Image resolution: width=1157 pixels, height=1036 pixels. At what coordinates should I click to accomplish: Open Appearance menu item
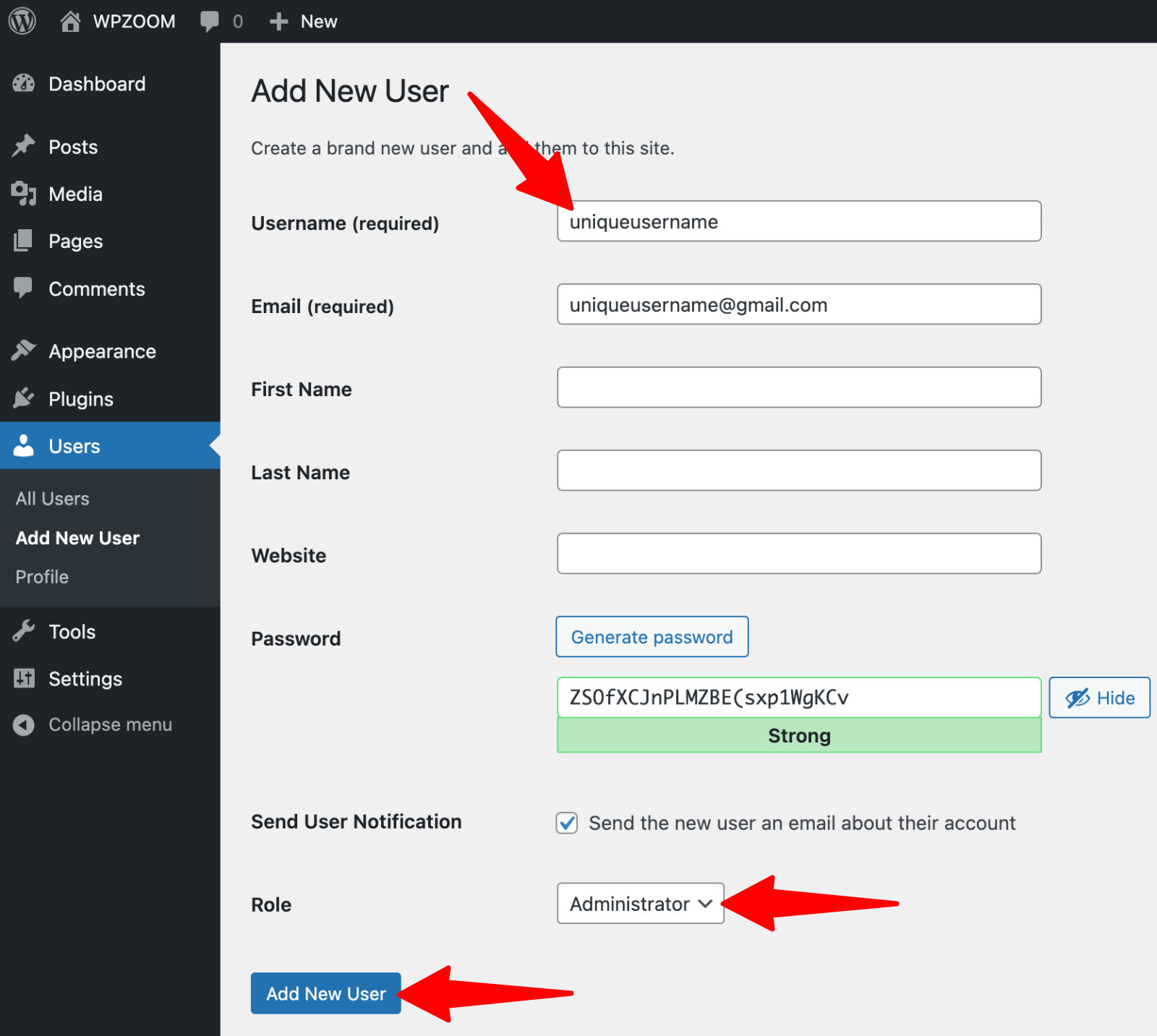[110, 351]
